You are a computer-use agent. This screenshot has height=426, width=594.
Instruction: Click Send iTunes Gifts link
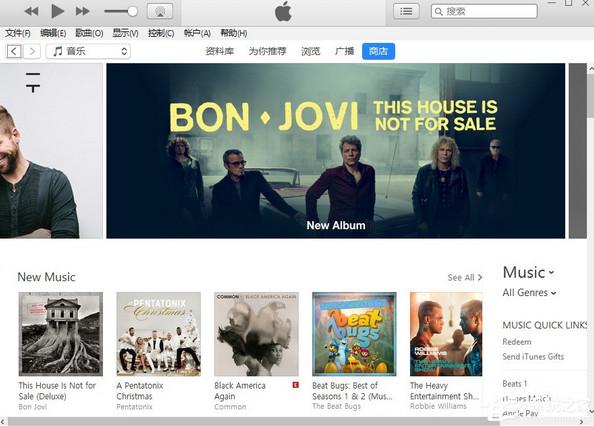[533, 357]
